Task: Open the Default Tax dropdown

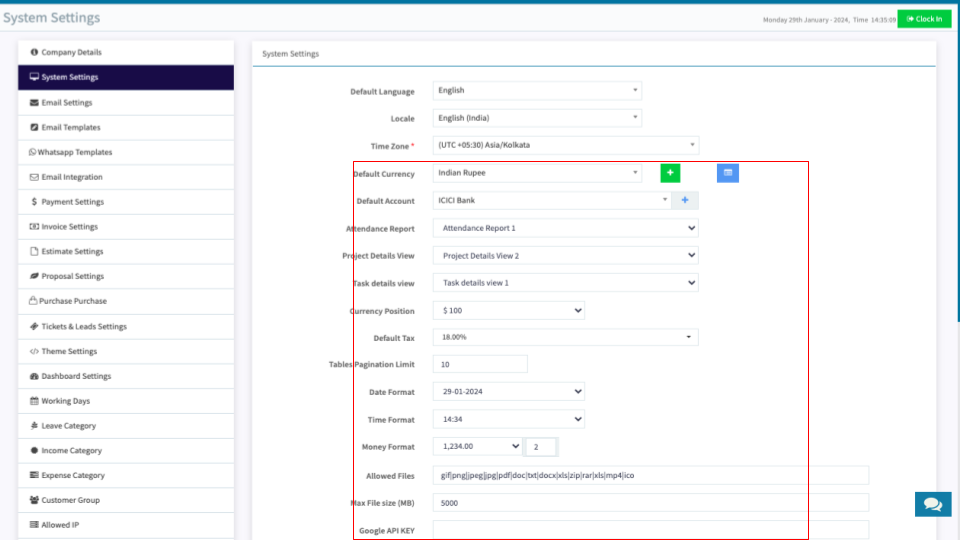Action: (565, 337)
